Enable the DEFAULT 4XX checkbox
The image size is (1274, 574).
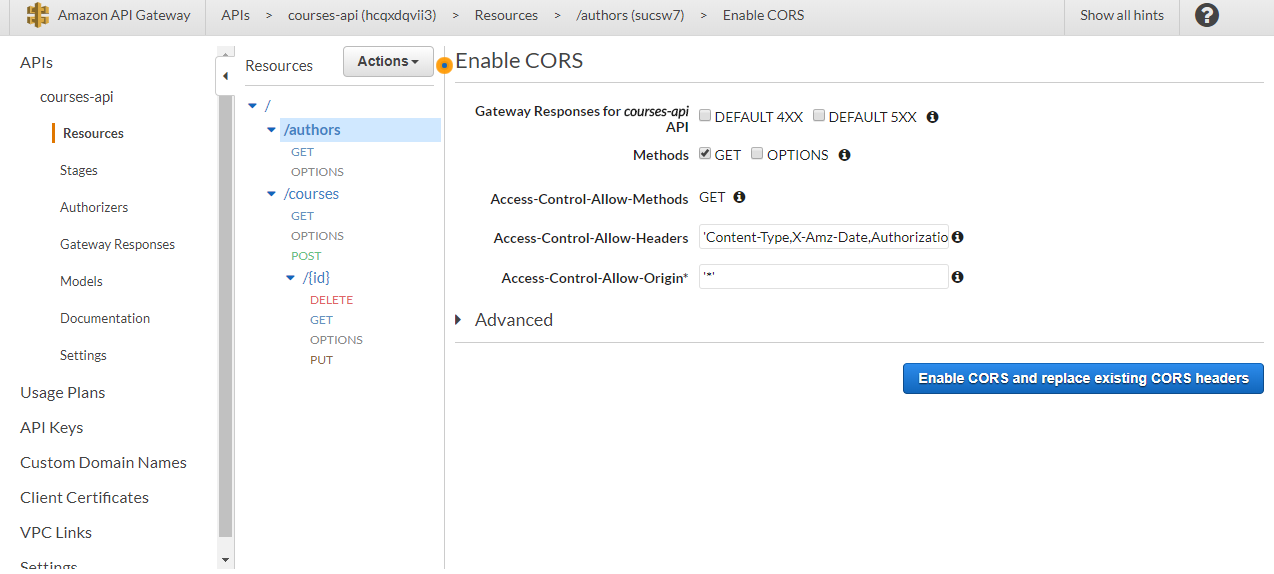pos(705,116)
